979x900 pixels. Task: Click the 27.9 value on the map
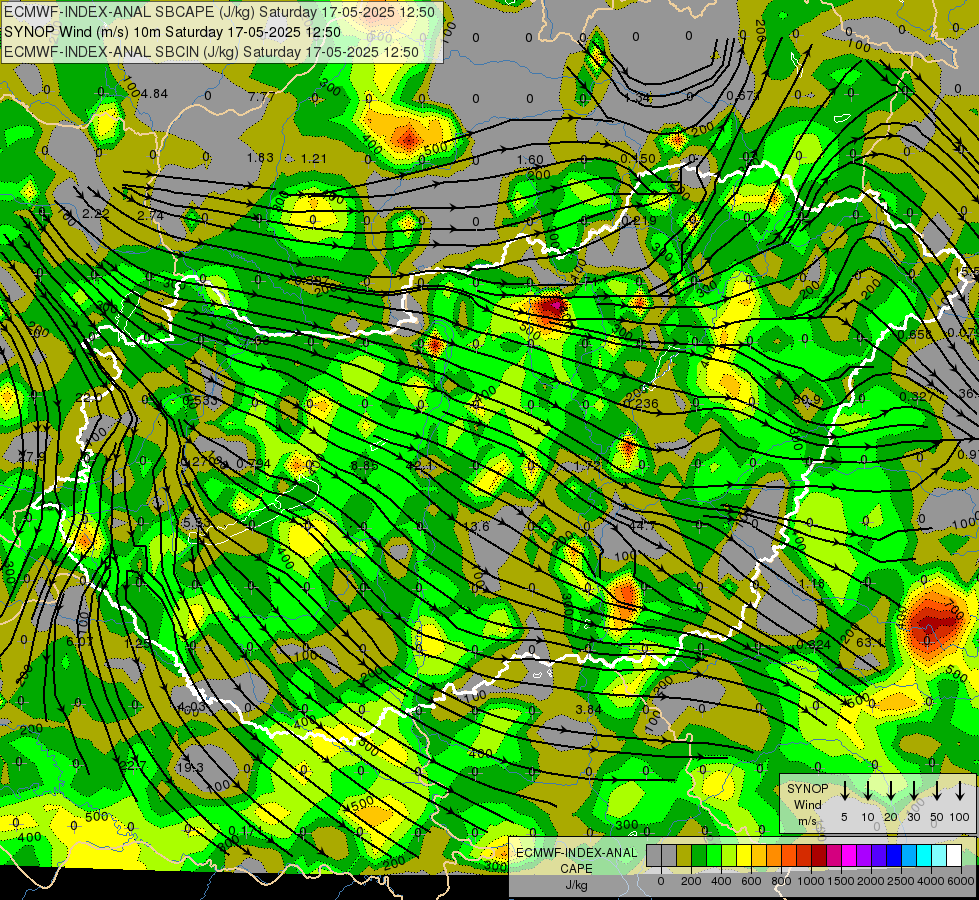click(x=31, y=455)
